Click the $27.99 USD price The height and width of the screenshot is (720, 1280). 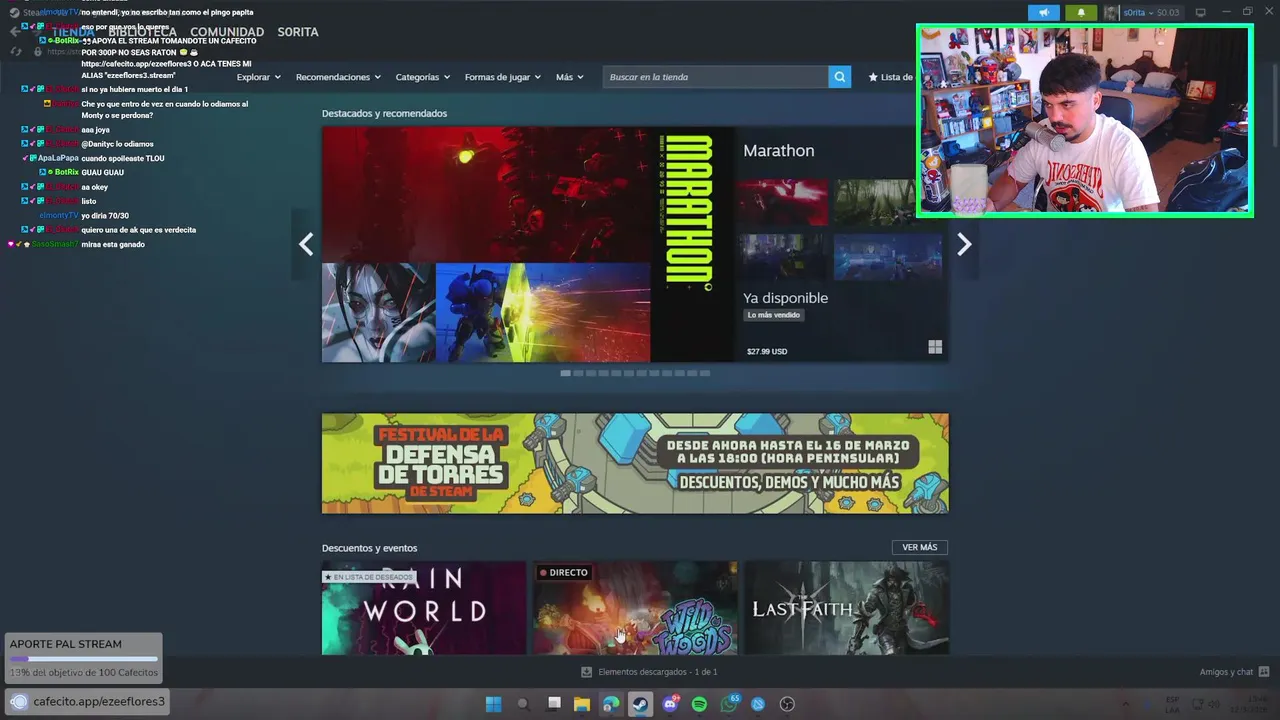tap(767, 352)
